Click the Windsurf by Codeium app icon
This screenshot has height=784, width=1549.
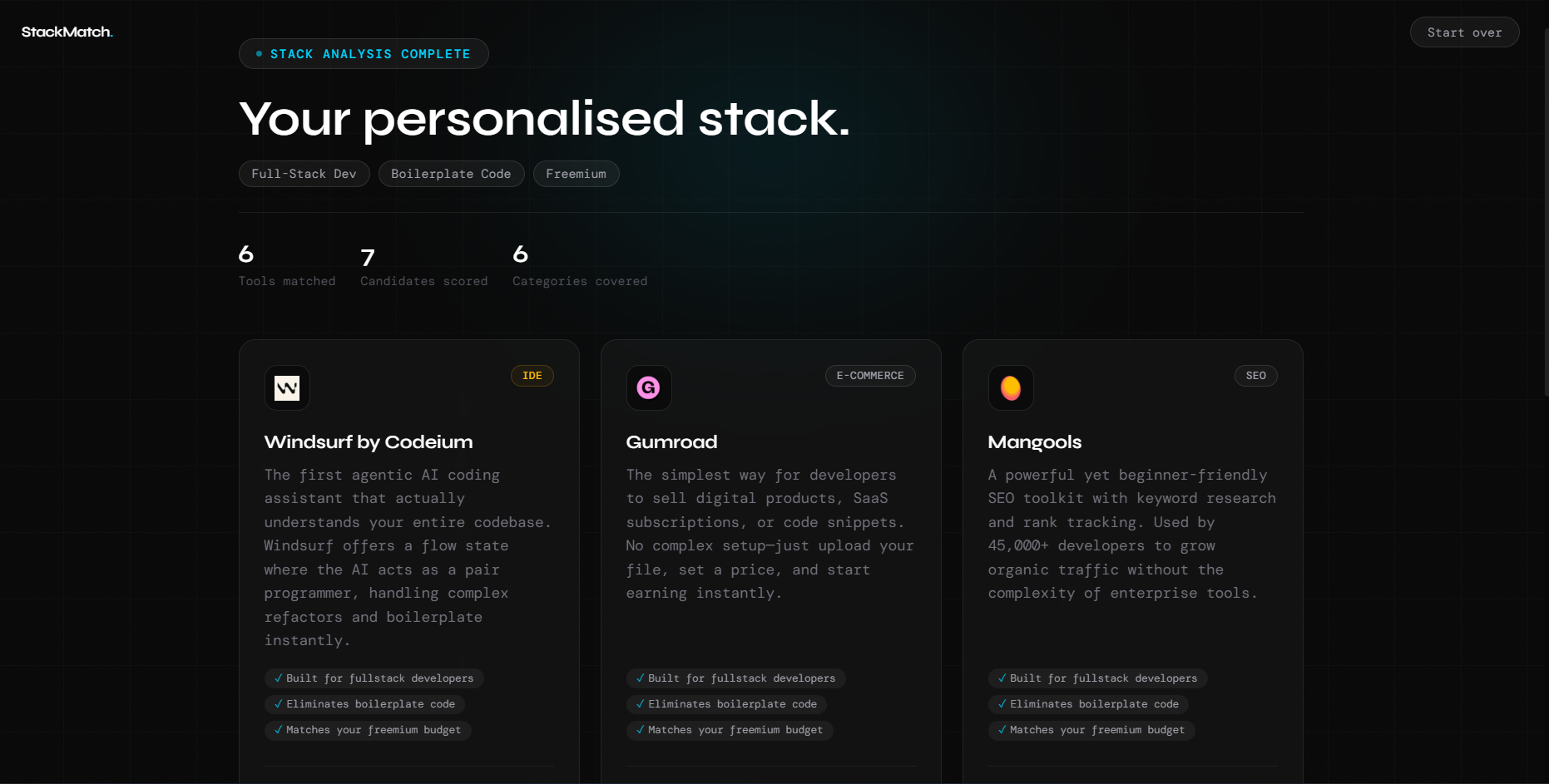click(286, 387)
